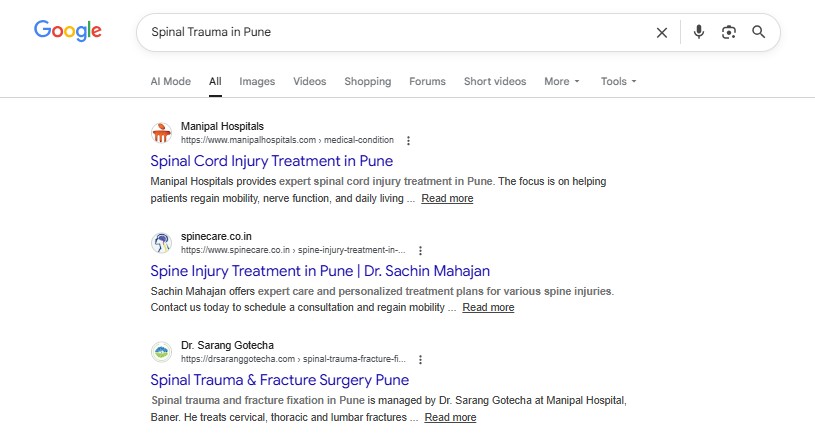Viewport: 815px width, 440px height.
Task: Click the spinecare.co.in favicon
Action: point(161,243)
